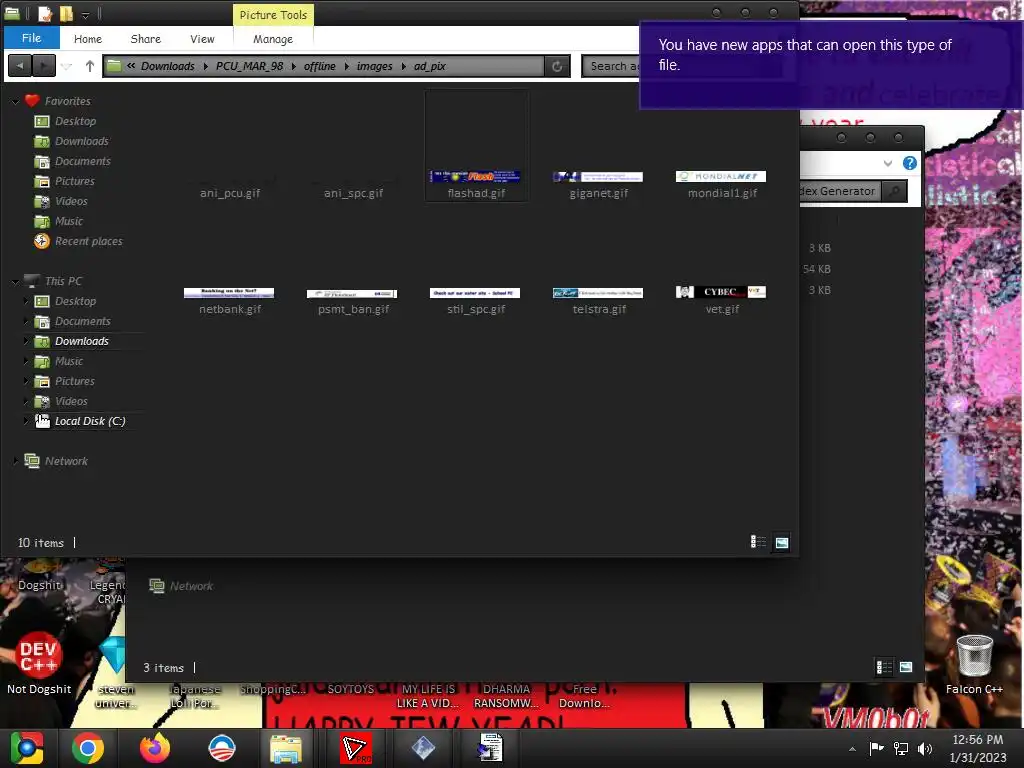
Task: Click the Forward navigation arrow
Action: (44, 66)
